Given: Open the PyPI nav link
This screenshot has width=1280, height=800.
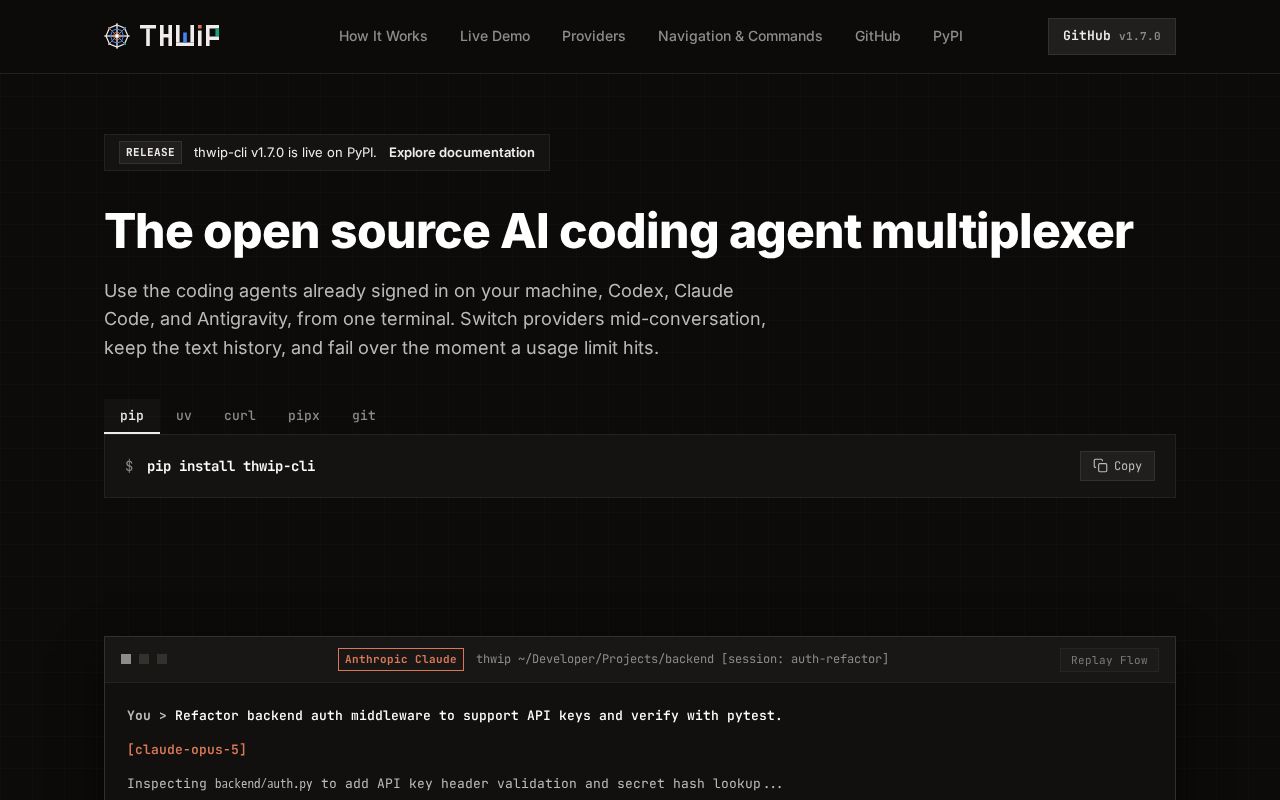Looking at the screenshot, I should point(948,36).
